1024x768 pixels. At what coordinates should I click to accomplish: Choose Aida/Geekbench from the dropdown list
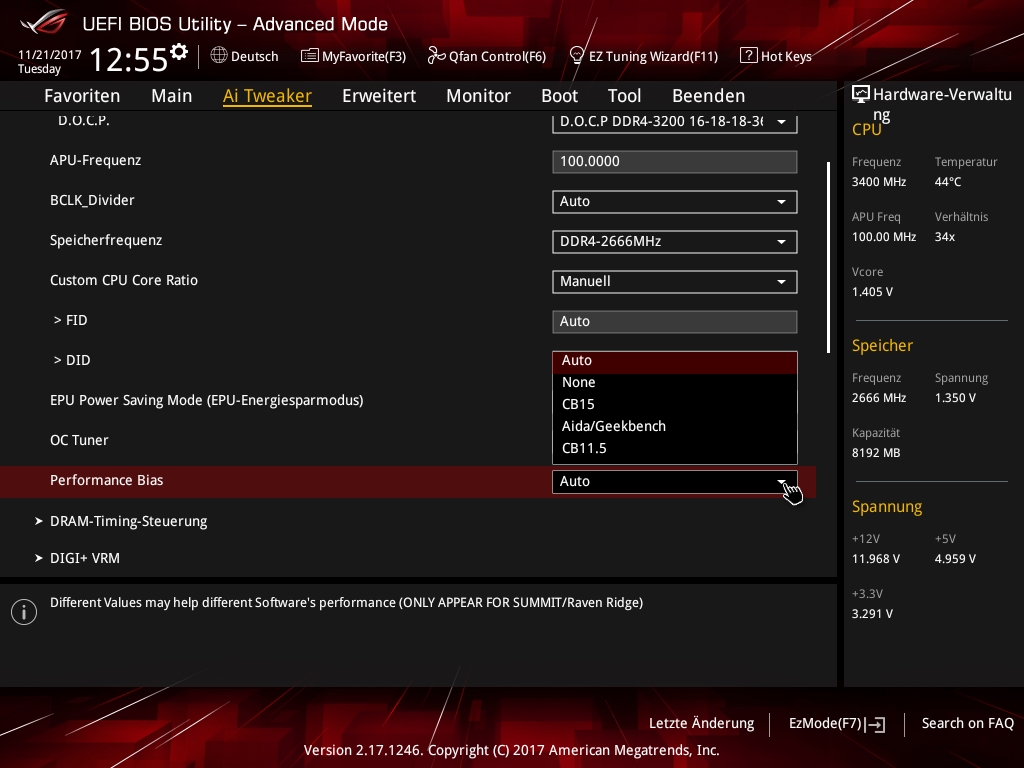(x=675, y=426)
